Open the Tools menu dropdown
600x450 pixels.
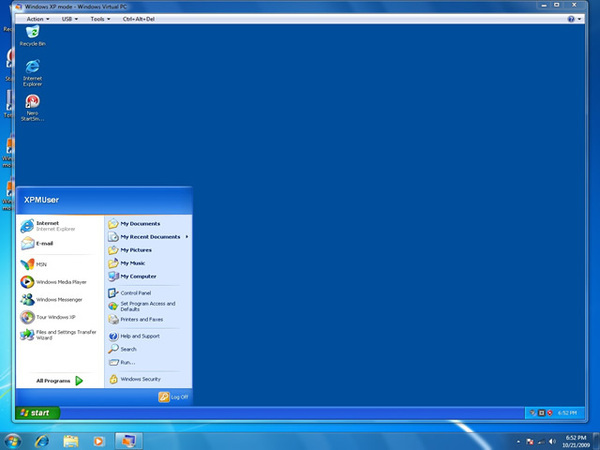(100, 19)
